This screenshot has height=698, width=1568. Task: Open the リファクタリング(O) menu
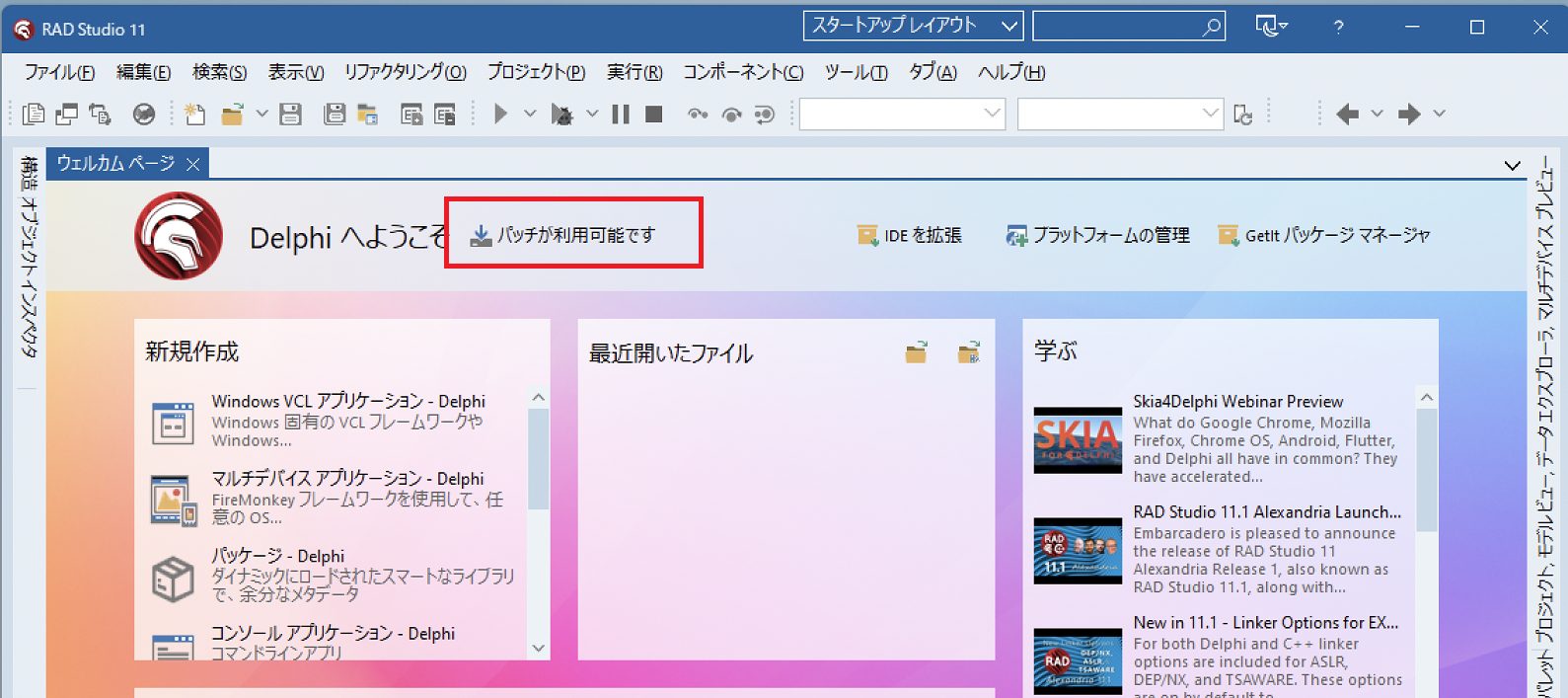click(405, 72)
